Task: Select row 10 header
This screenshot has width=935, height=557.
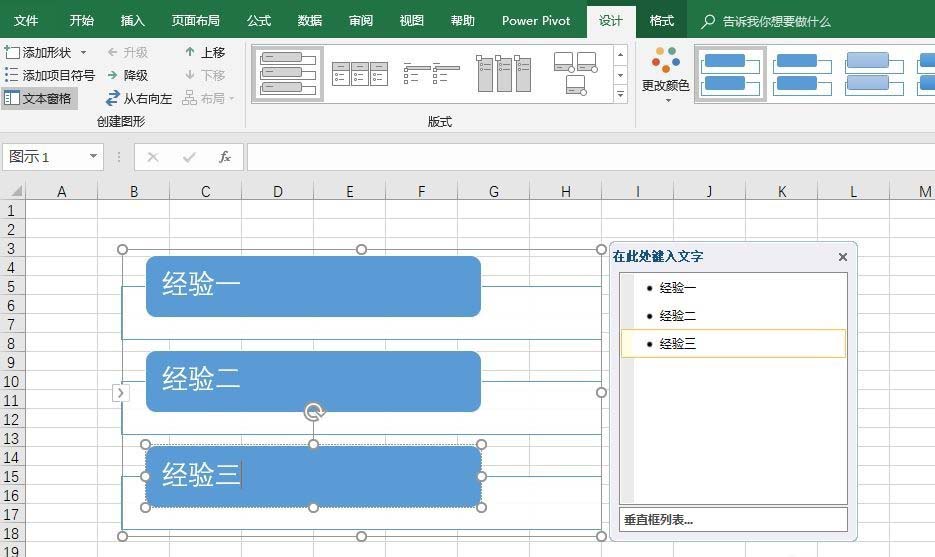Action: click(x=11, y=382)
